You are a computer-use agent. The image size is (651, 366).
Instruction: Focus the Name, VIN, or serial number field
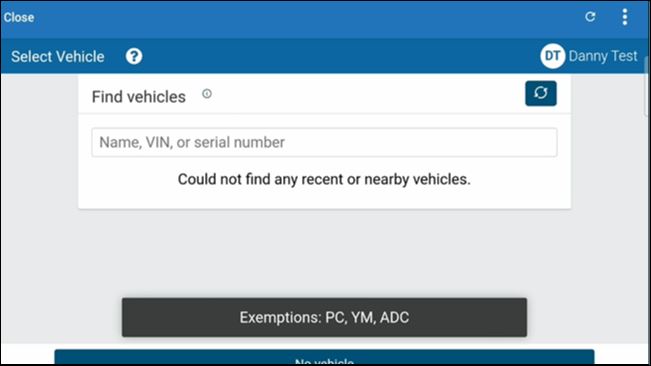(x=324, y=142)
